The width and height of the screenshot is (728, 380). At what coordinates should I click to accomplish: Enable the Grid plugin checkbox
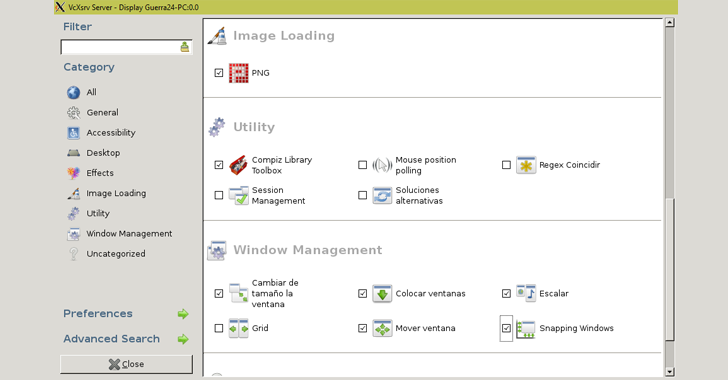click(x=219, y=328)
